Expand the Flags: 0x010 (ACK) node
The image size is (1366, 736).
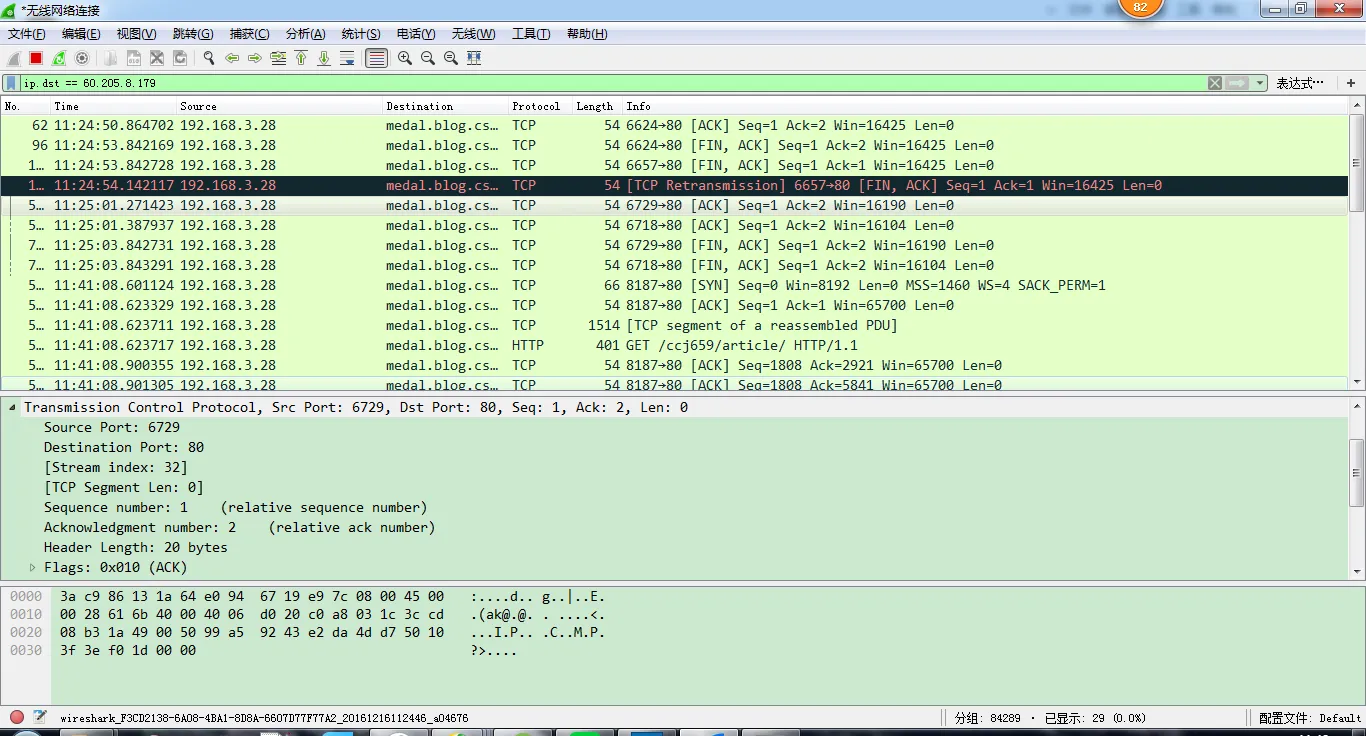click(x=32, y=567)
